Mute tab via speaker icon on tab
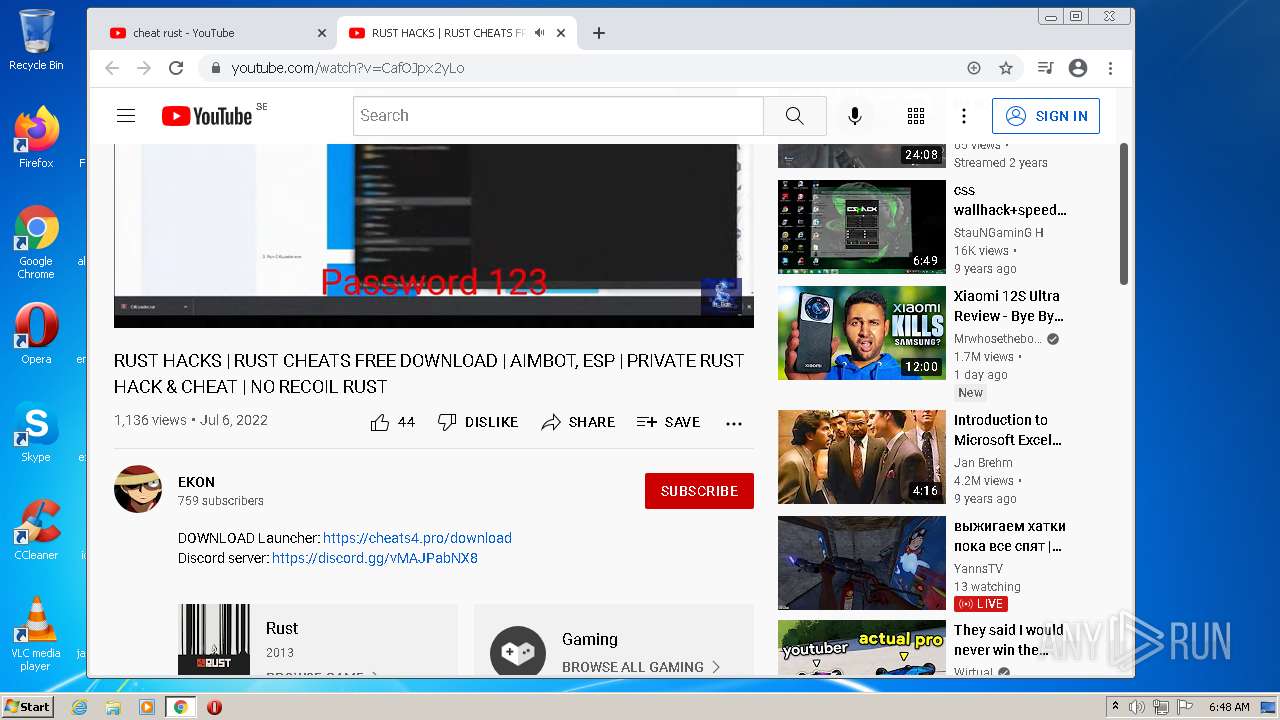 [x=539, y=33]
